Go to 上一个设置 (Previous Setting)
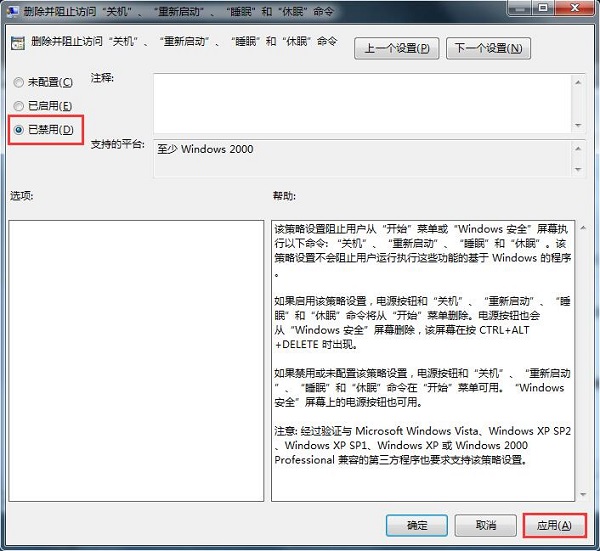Screen dimensions: 600x551 396,48
